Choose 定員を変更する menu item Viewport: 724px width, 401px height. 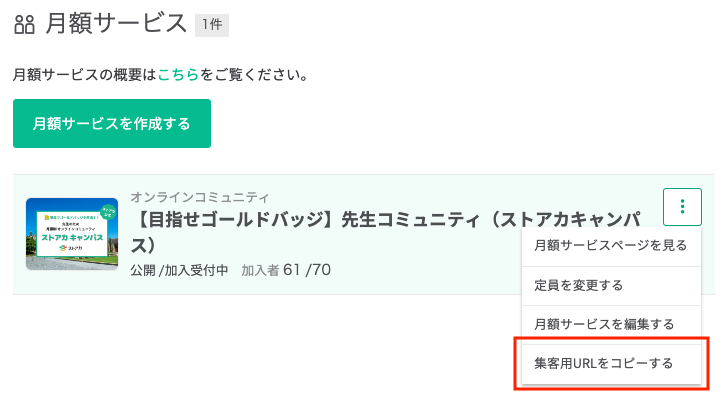[x=611, y=286]
